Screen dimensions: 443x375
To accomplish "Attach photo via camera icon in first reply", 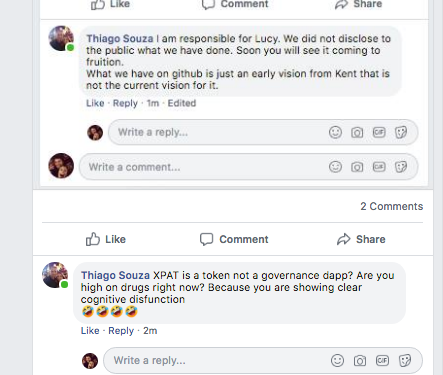I will click(357, 133).
